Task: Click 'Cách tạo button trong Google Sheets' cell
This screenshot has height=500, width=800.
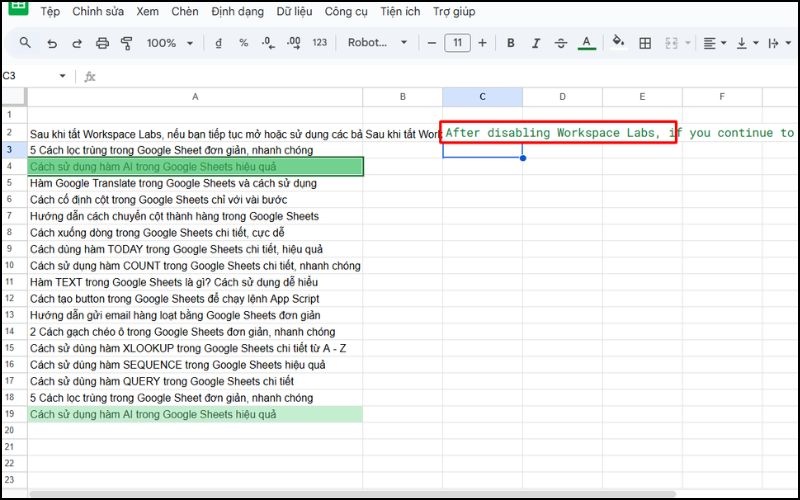Action: tap(195, 298)
